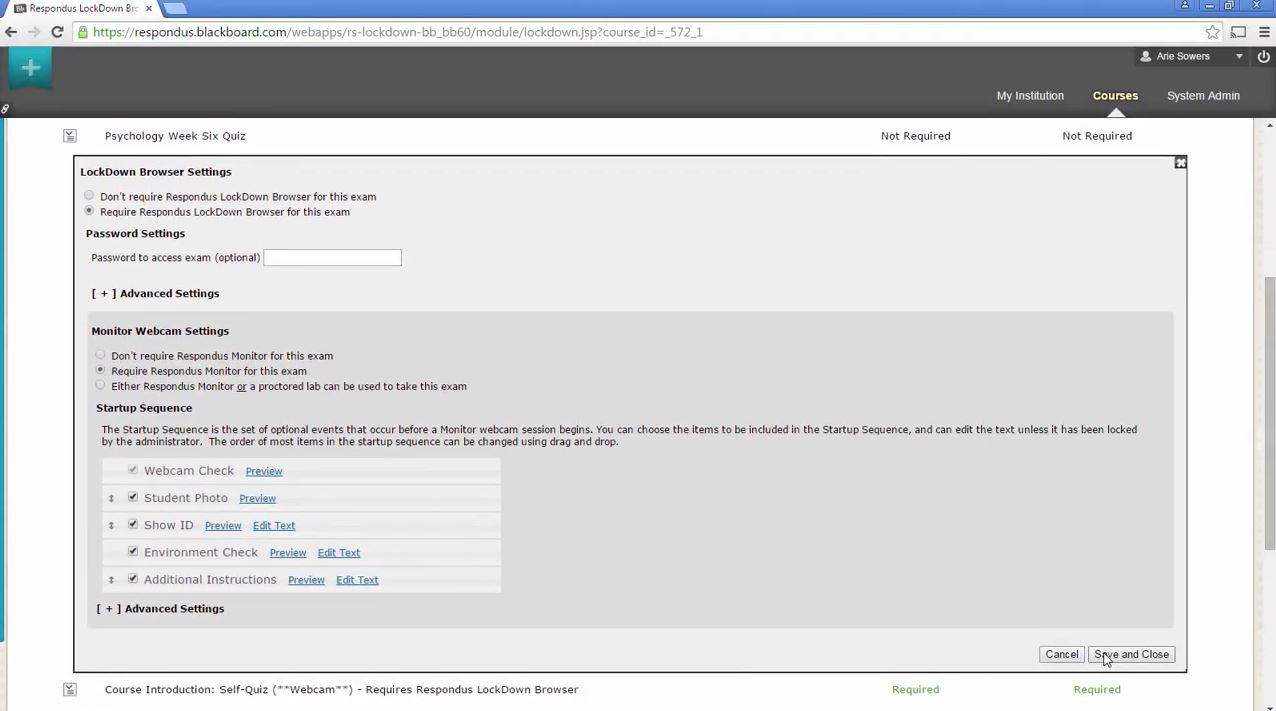Click the user icon beside Arie Sowers

point(1146,56)
